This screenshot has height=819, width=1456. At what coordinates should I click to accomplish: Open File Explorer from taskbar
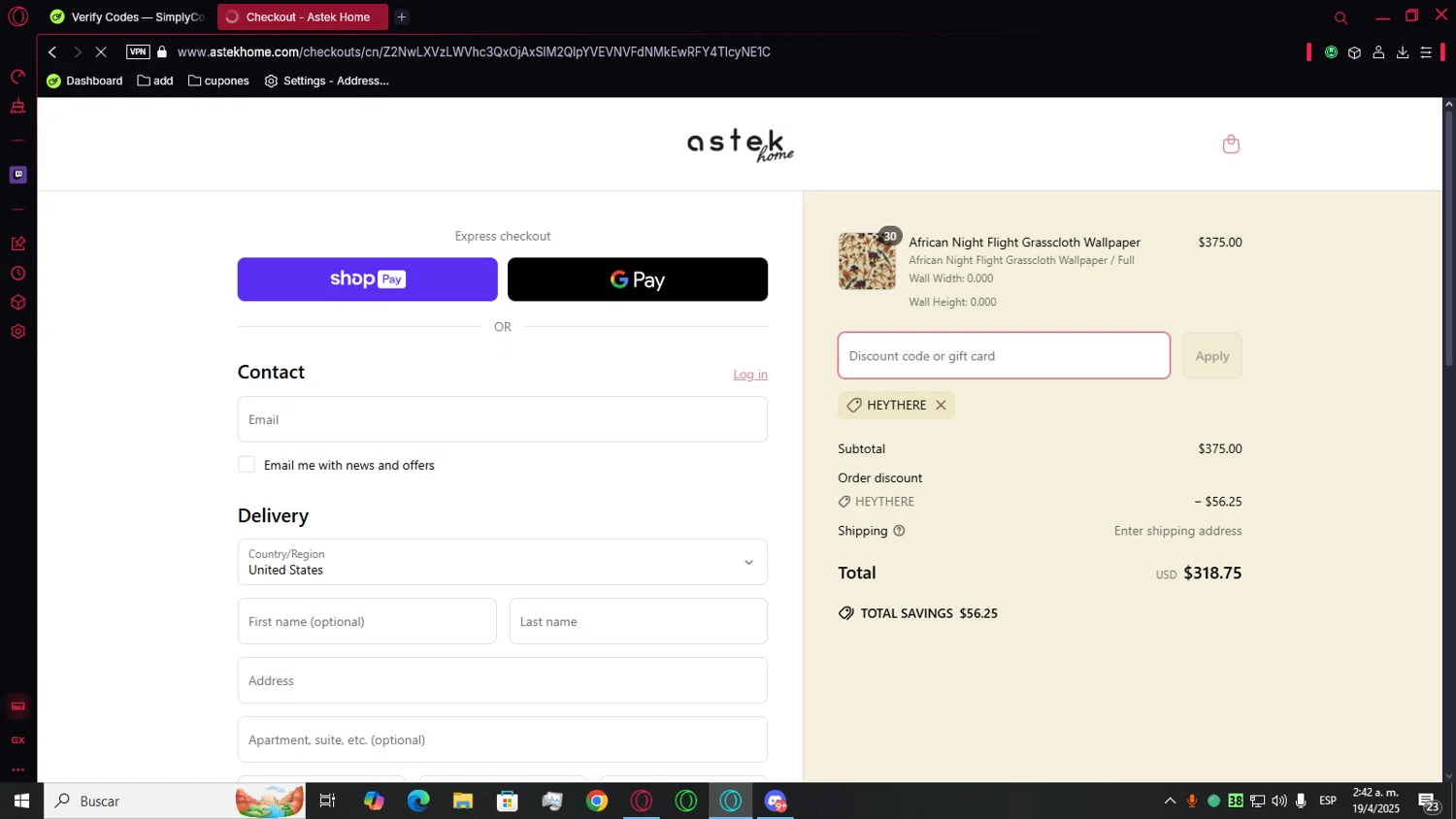pos(463,801)
